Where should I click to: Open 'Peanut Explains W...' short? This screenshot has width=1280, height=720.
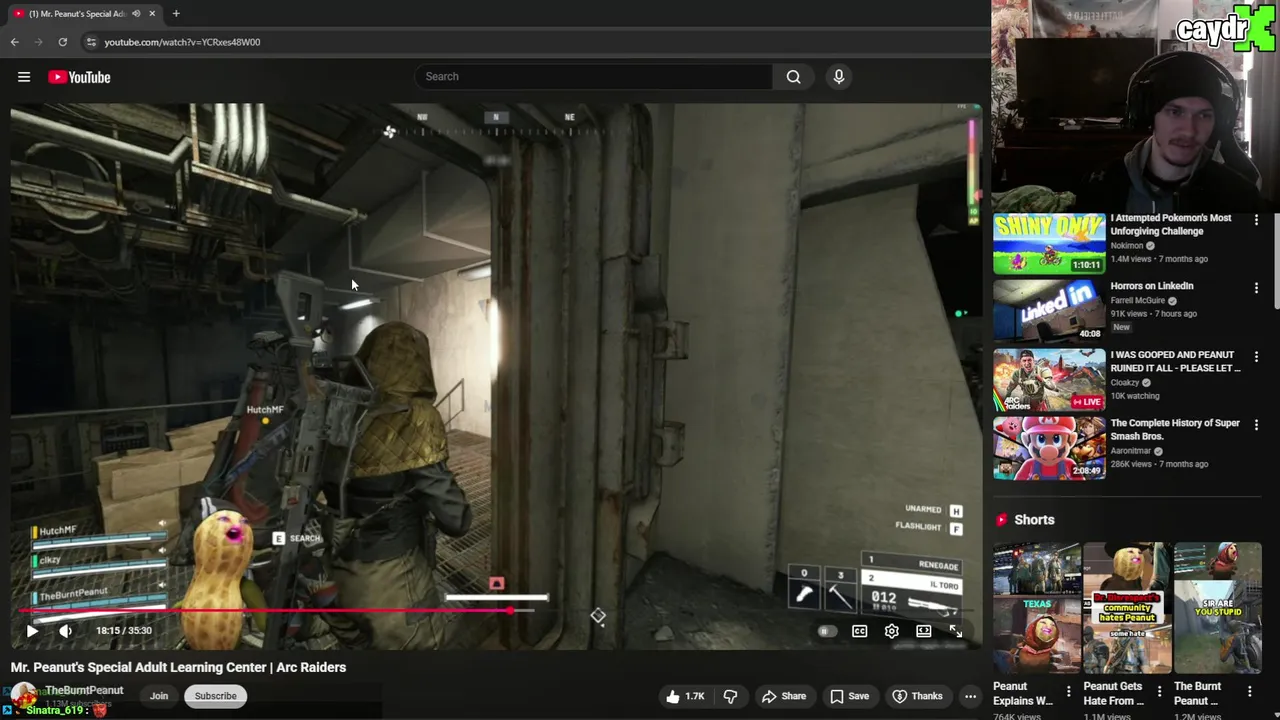pos(1036,608)
